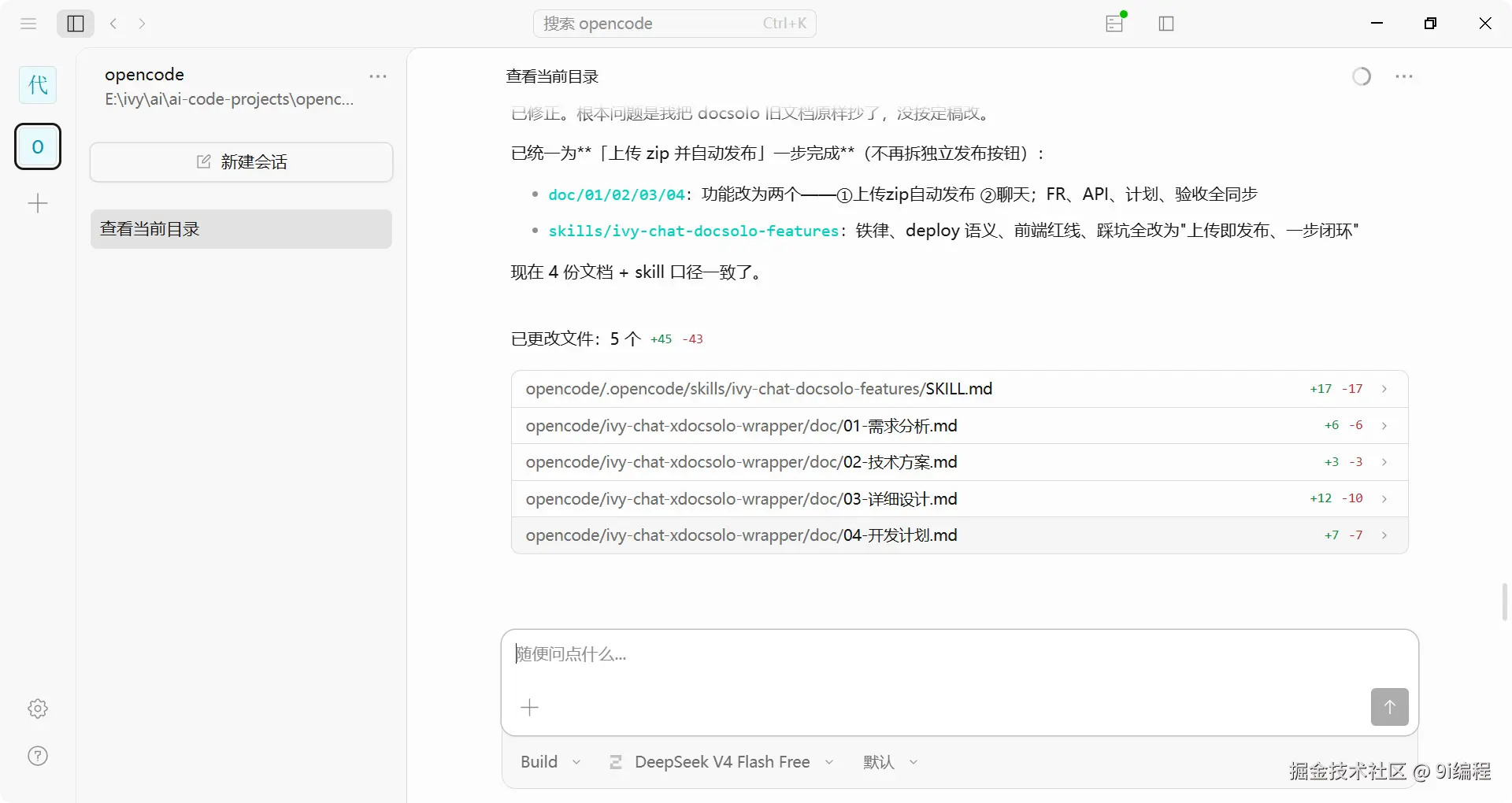Select the O project avatar

pos(38,146)
